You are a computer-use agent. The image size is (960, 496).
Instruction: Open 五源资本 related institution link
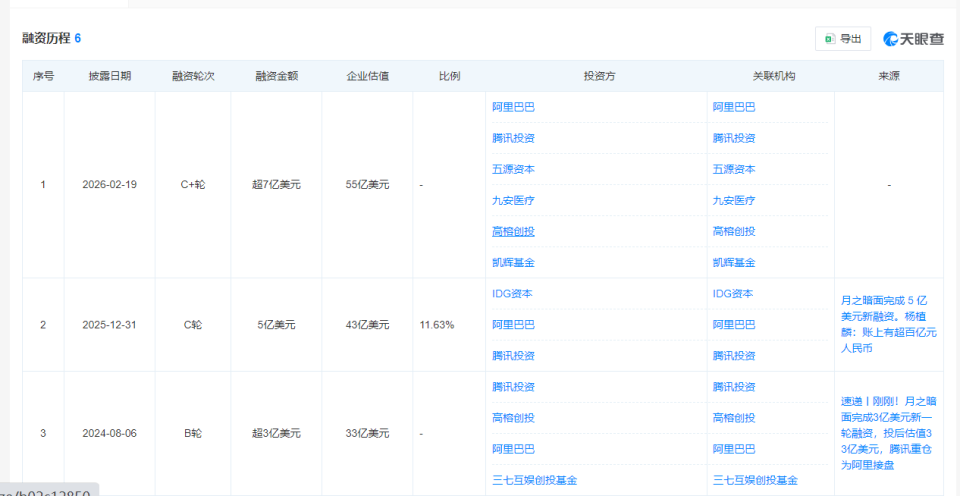(733, 169)
